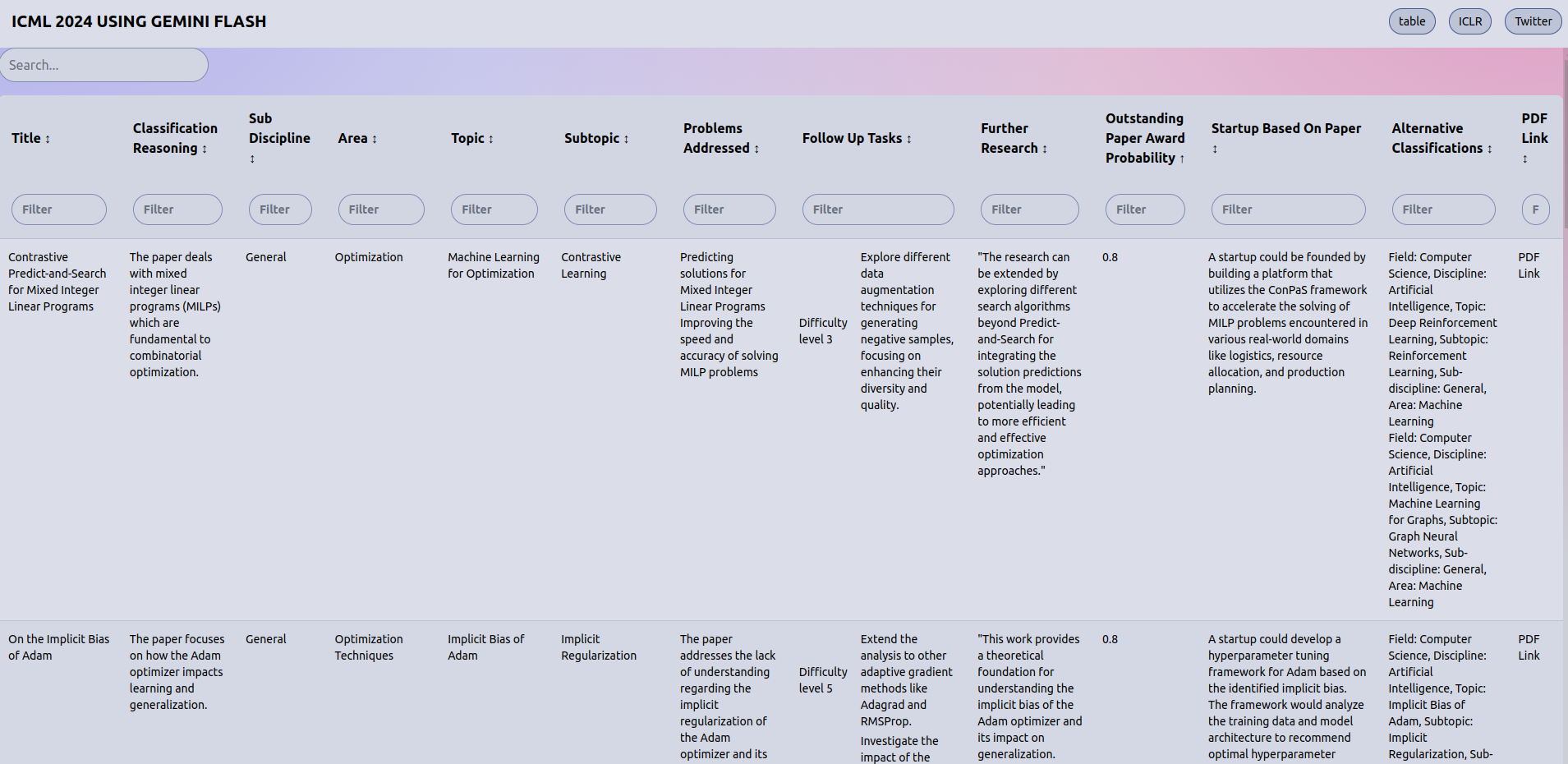Open PDF Link for Implicit Bias of Adam
The image size is (1568, 764).
[1529, 647]
